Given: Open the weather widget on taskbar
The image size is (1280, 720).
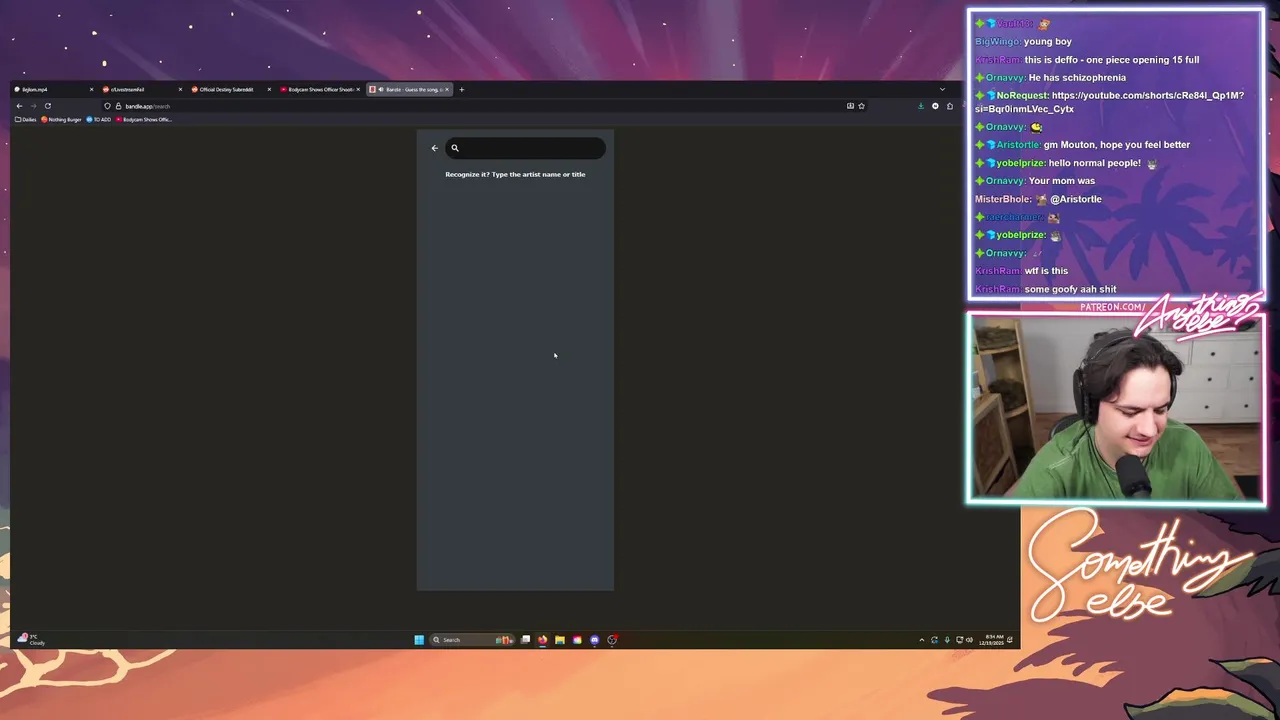Looking at the screenshot, I should coord(31,640).
